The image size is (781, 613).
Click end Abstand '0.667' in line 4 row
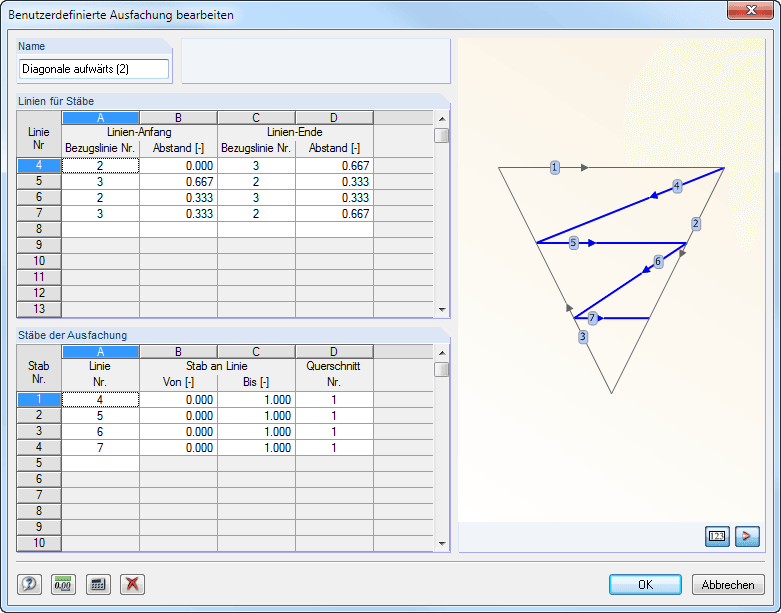pos(334,165)
